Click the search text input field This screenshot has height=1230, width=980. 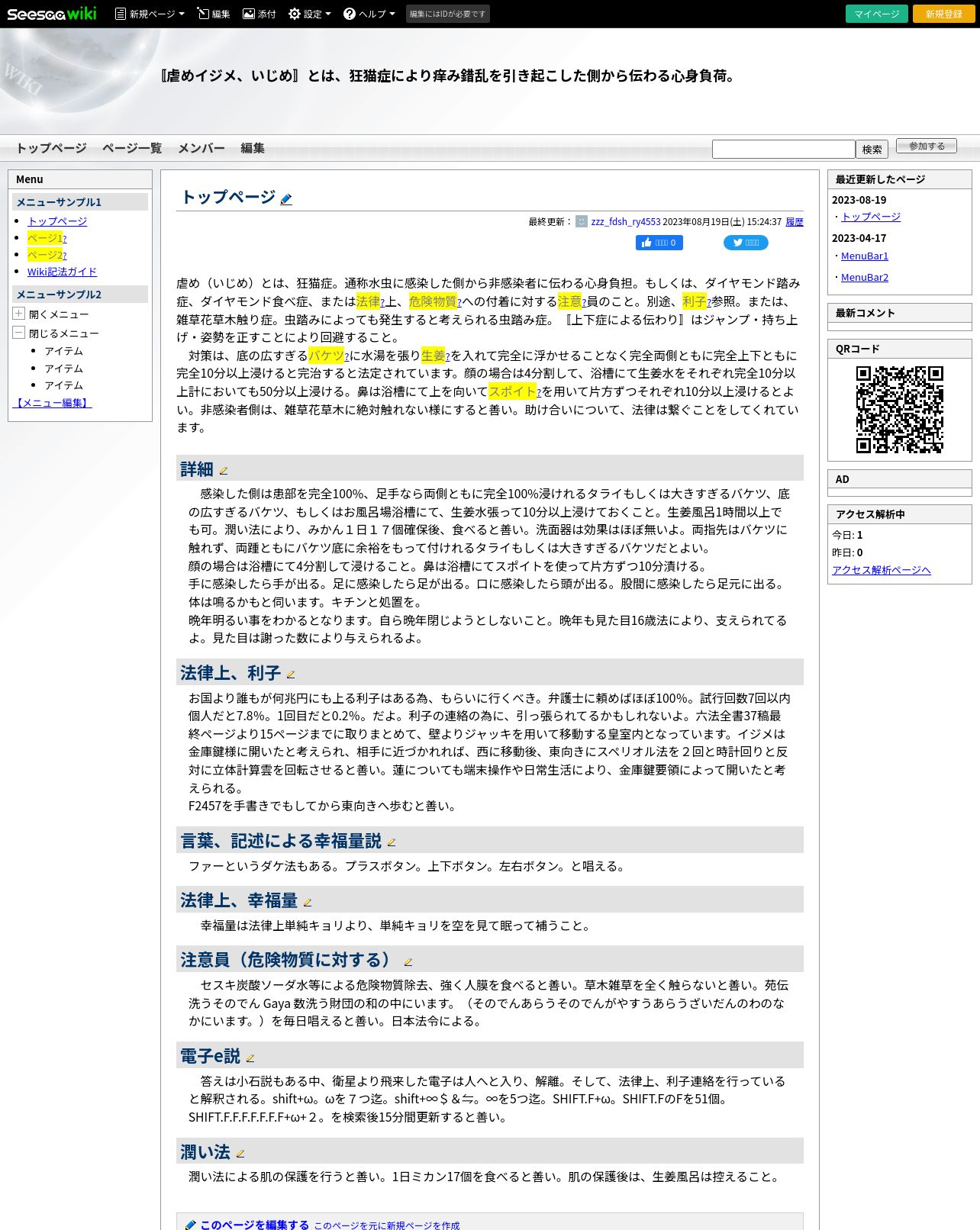(x=783, y=149)
